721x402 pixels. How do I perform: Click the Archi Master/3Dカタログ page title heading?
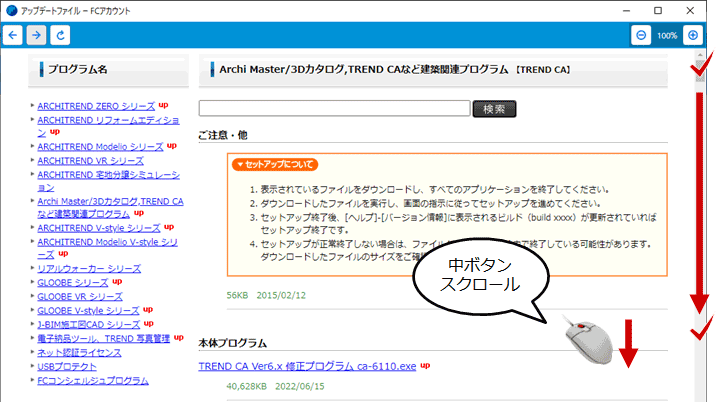pos(395,70)
